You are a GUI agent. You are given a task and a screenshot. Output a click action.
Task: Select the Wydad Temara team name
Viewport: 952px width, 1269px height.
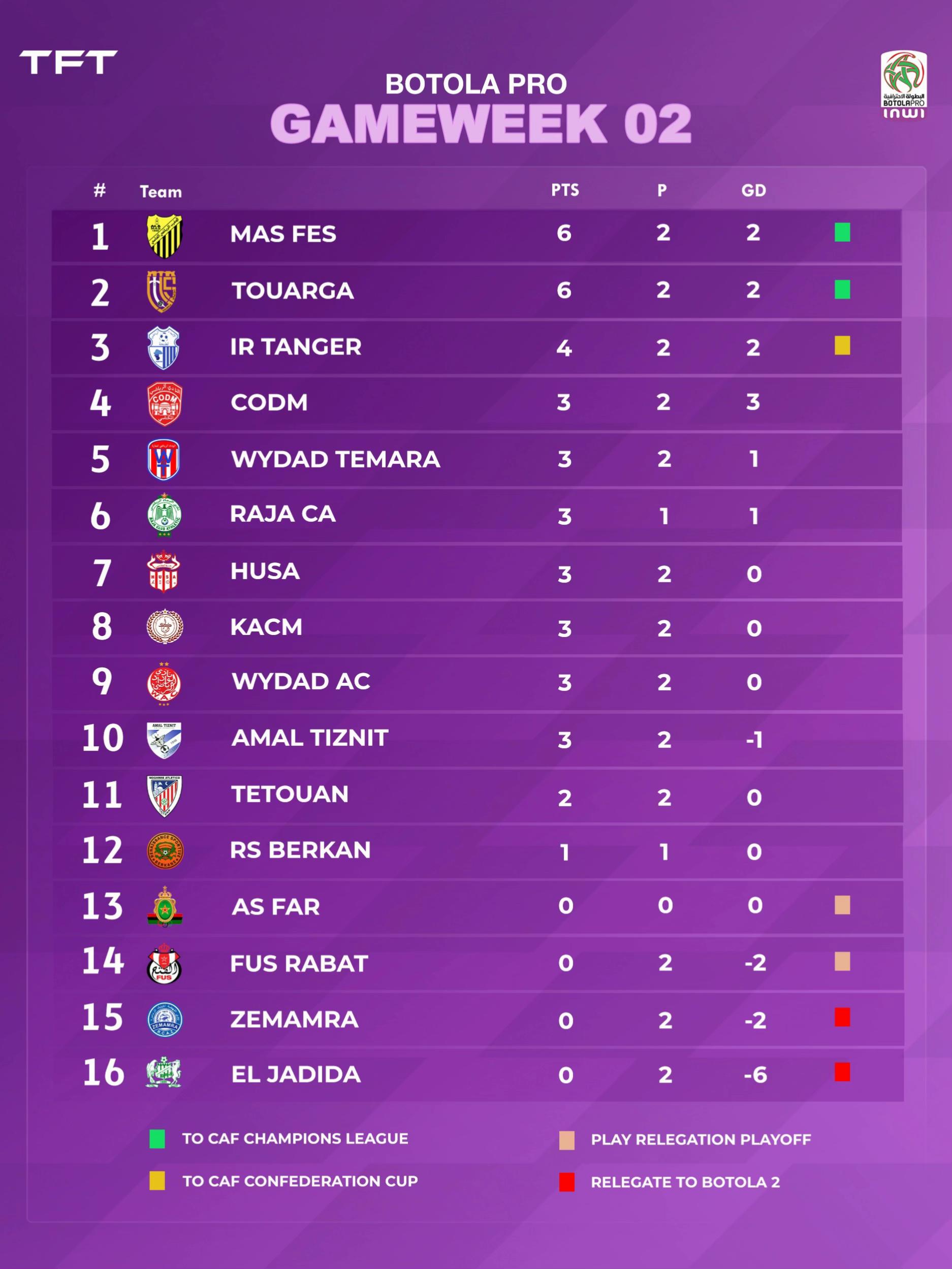pos(336,460)
